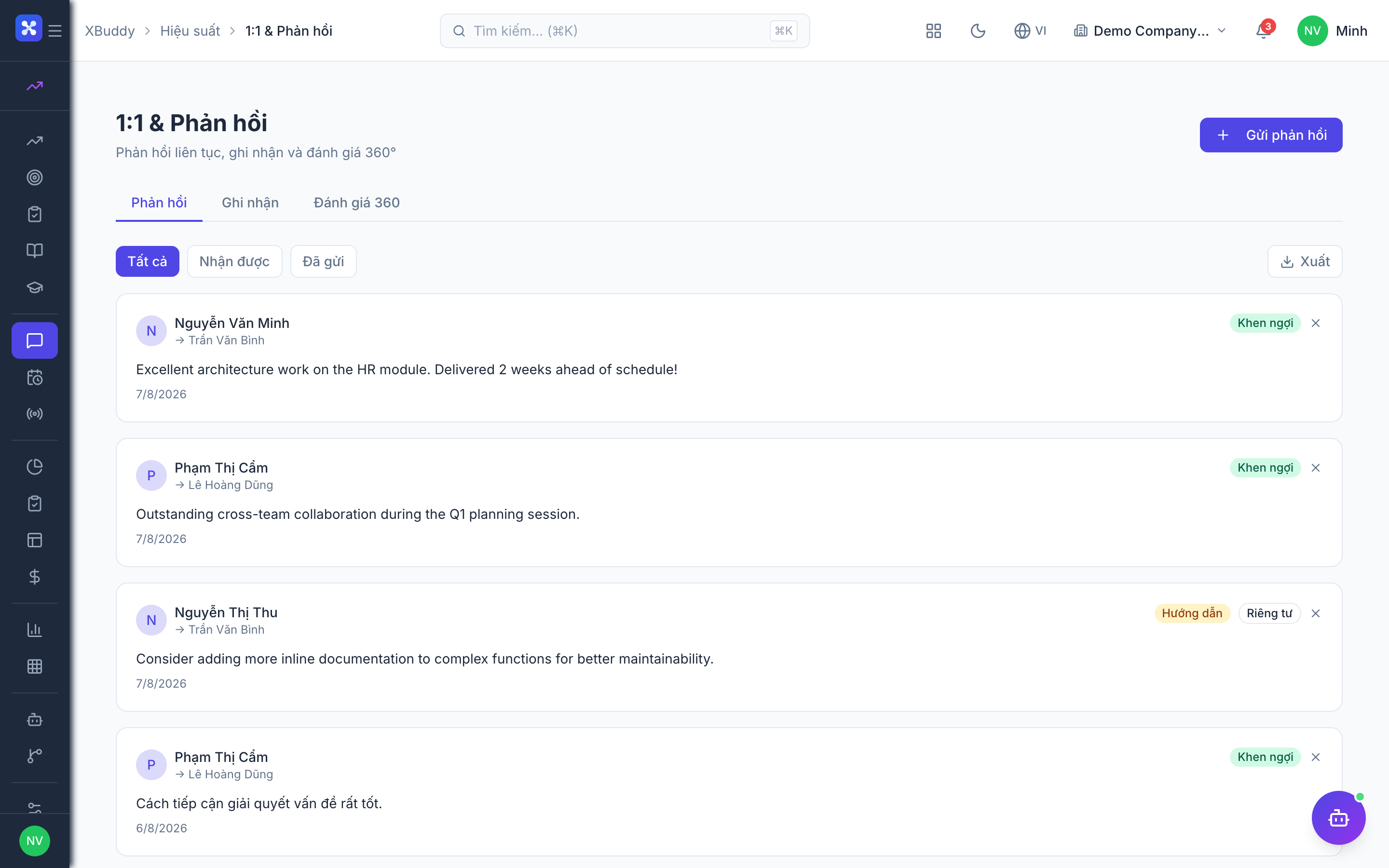Click the trending-up icon below sidebar divider

[34, 141]
